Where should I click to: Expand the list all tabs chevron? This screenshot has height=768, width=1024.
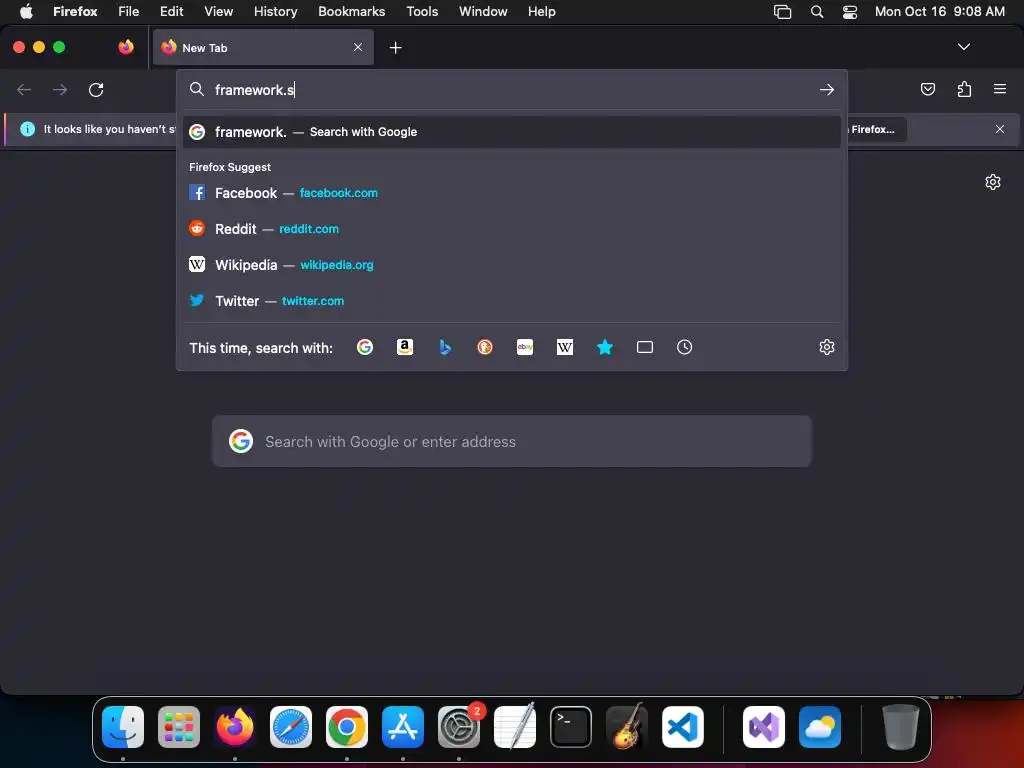pos(963,47)
